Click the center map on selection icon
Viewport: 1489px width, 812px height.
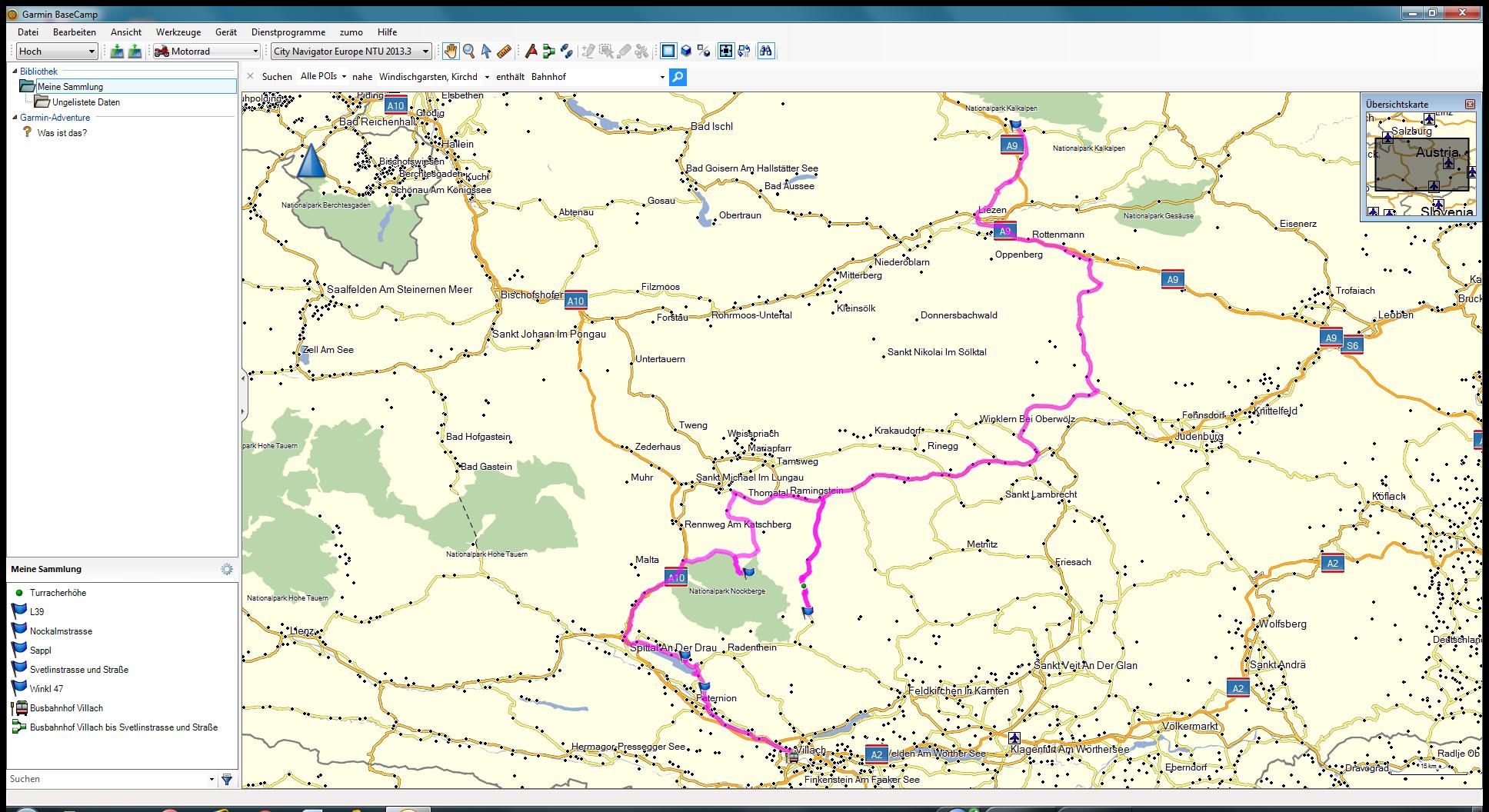[x=726, y=52]
